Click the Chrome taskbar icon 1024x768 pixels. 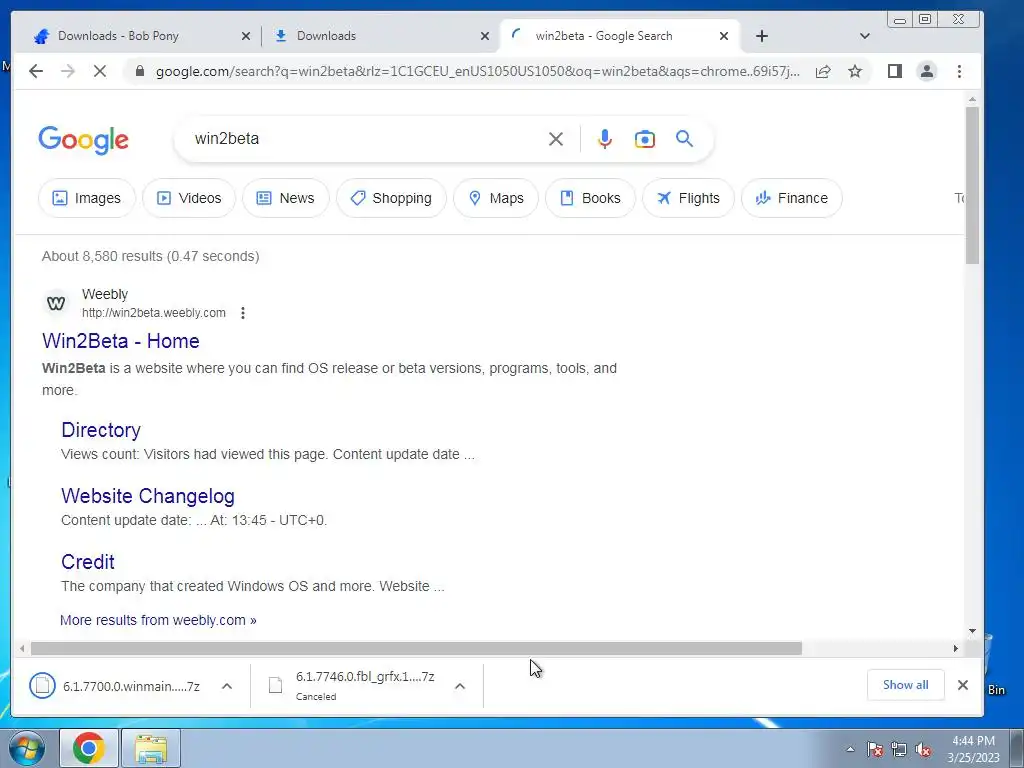coord(89,748)
